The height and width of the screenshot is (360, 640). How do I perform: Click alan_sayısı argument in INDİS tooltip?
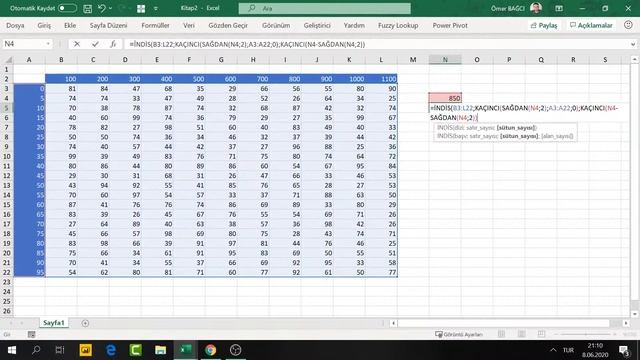point(557,136)
